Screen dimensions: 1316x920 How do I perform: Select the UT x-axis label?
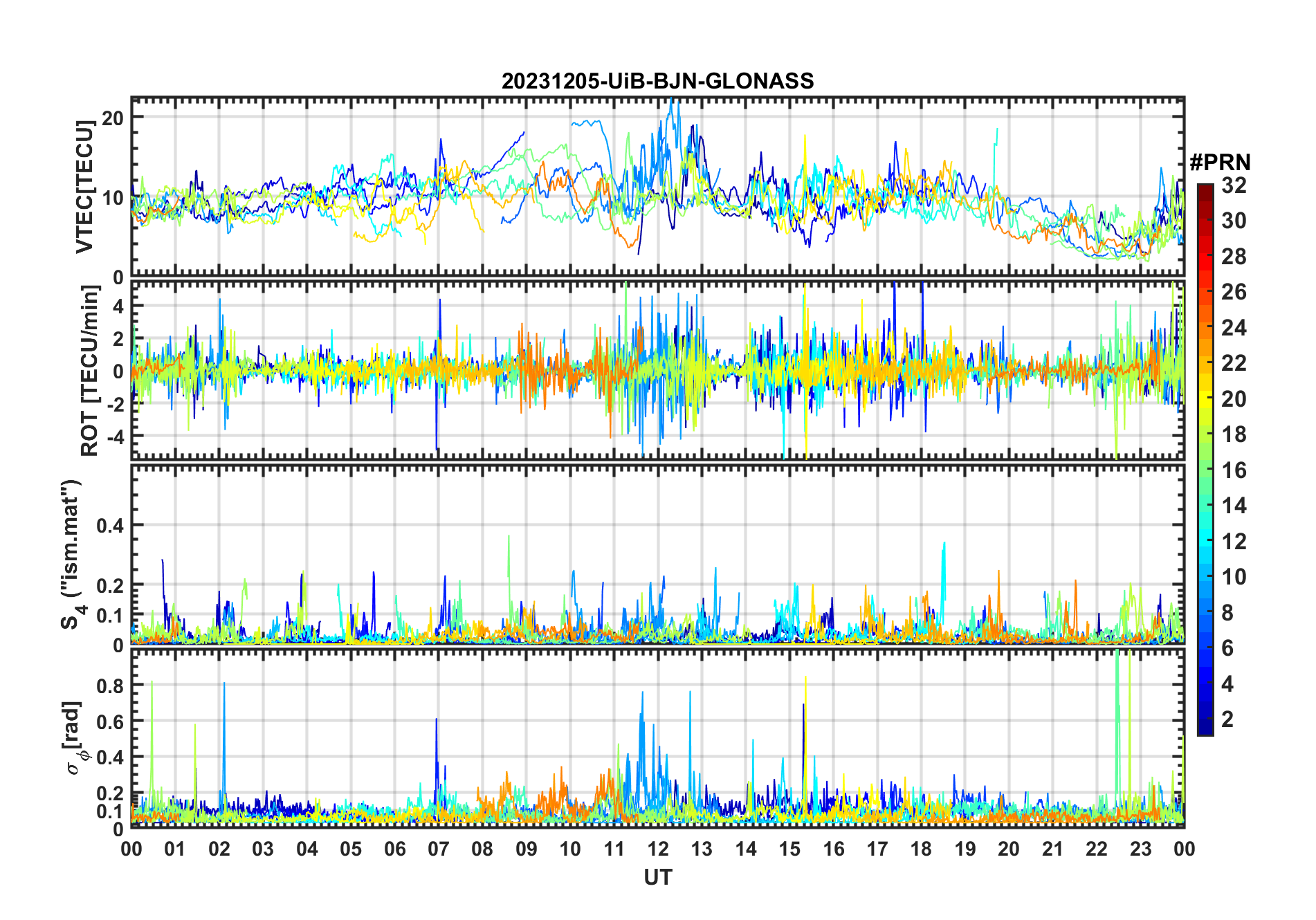coord(657,877)
